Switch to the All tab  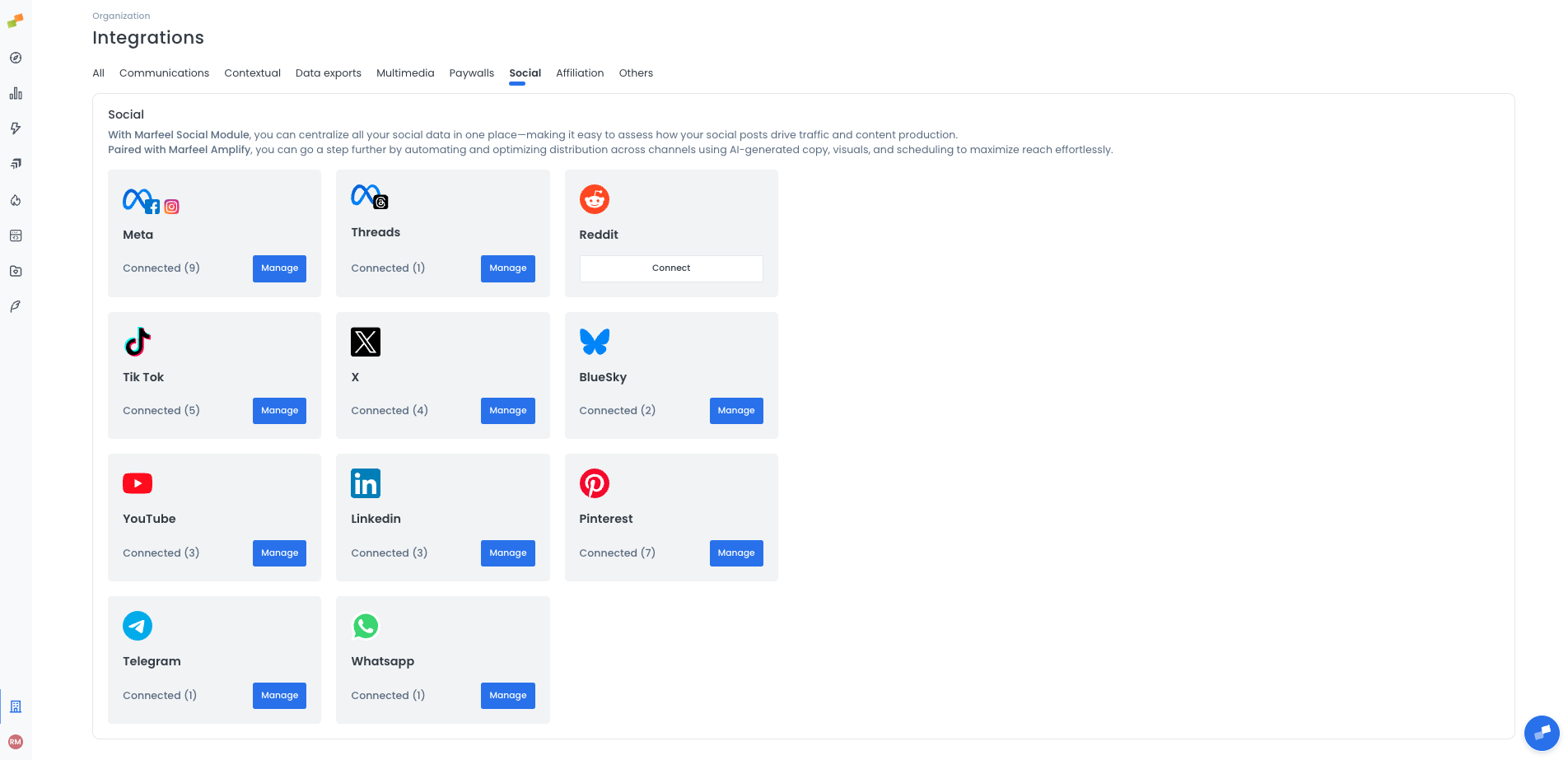click(98, 73)
